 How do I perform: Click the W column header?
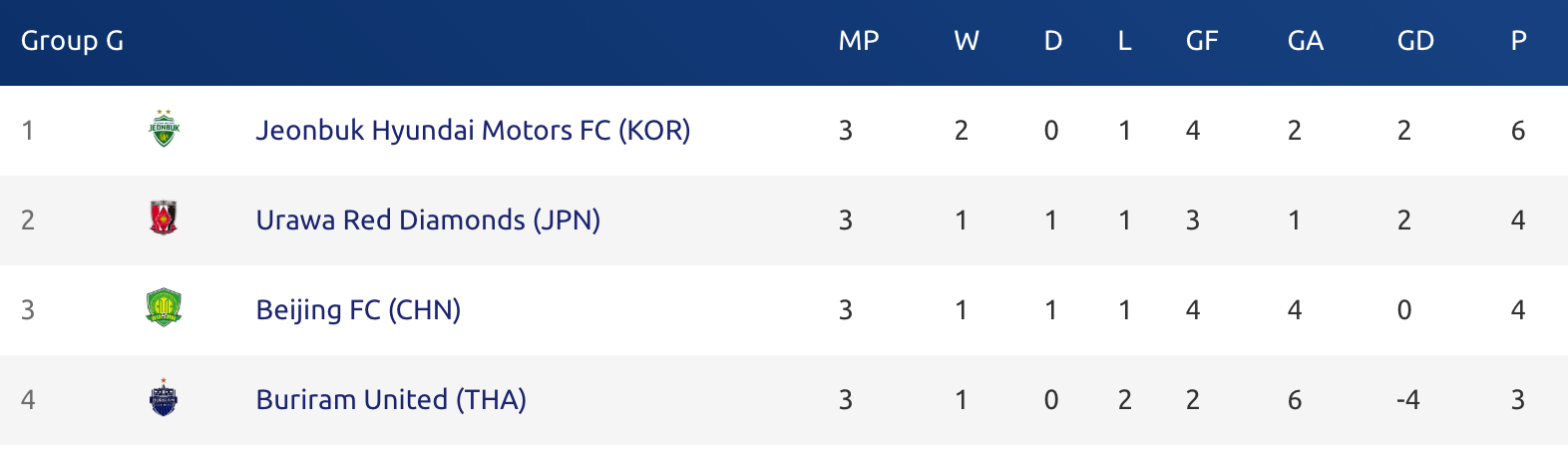coord(967,41)
